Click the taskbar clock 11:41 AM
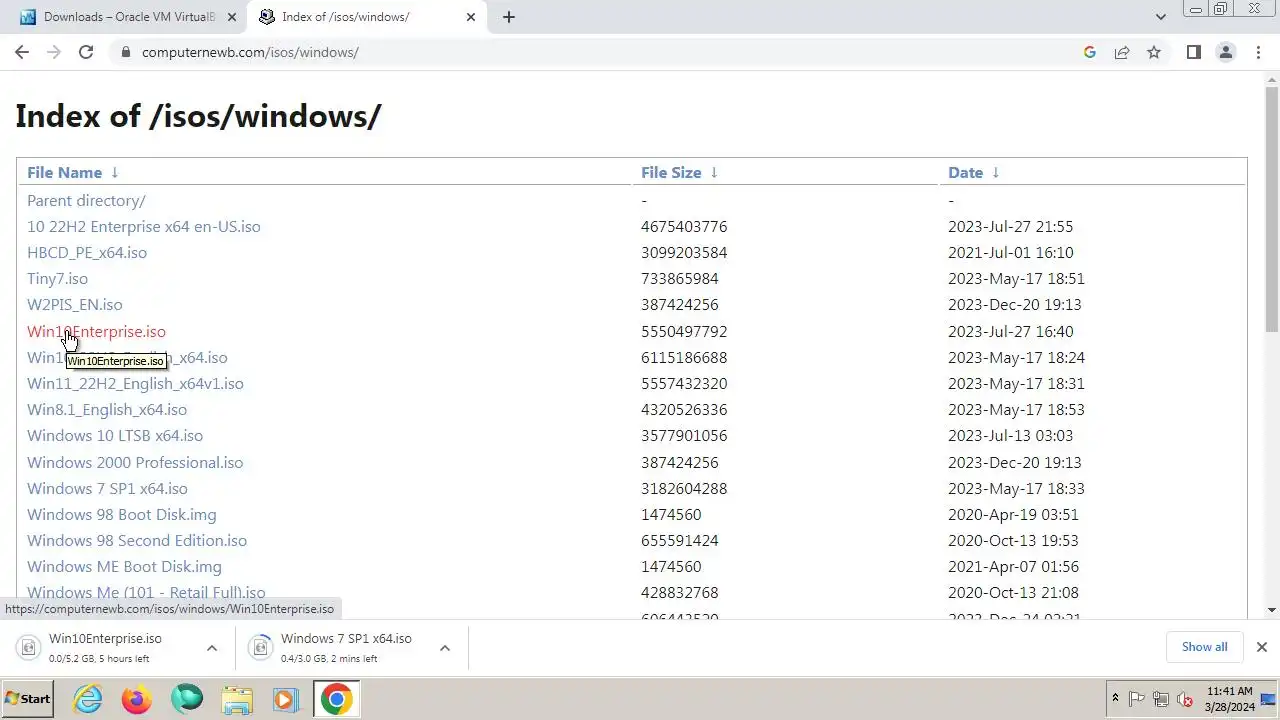The width and height of the screenshot is (1280, 720). pos(1229,699)
